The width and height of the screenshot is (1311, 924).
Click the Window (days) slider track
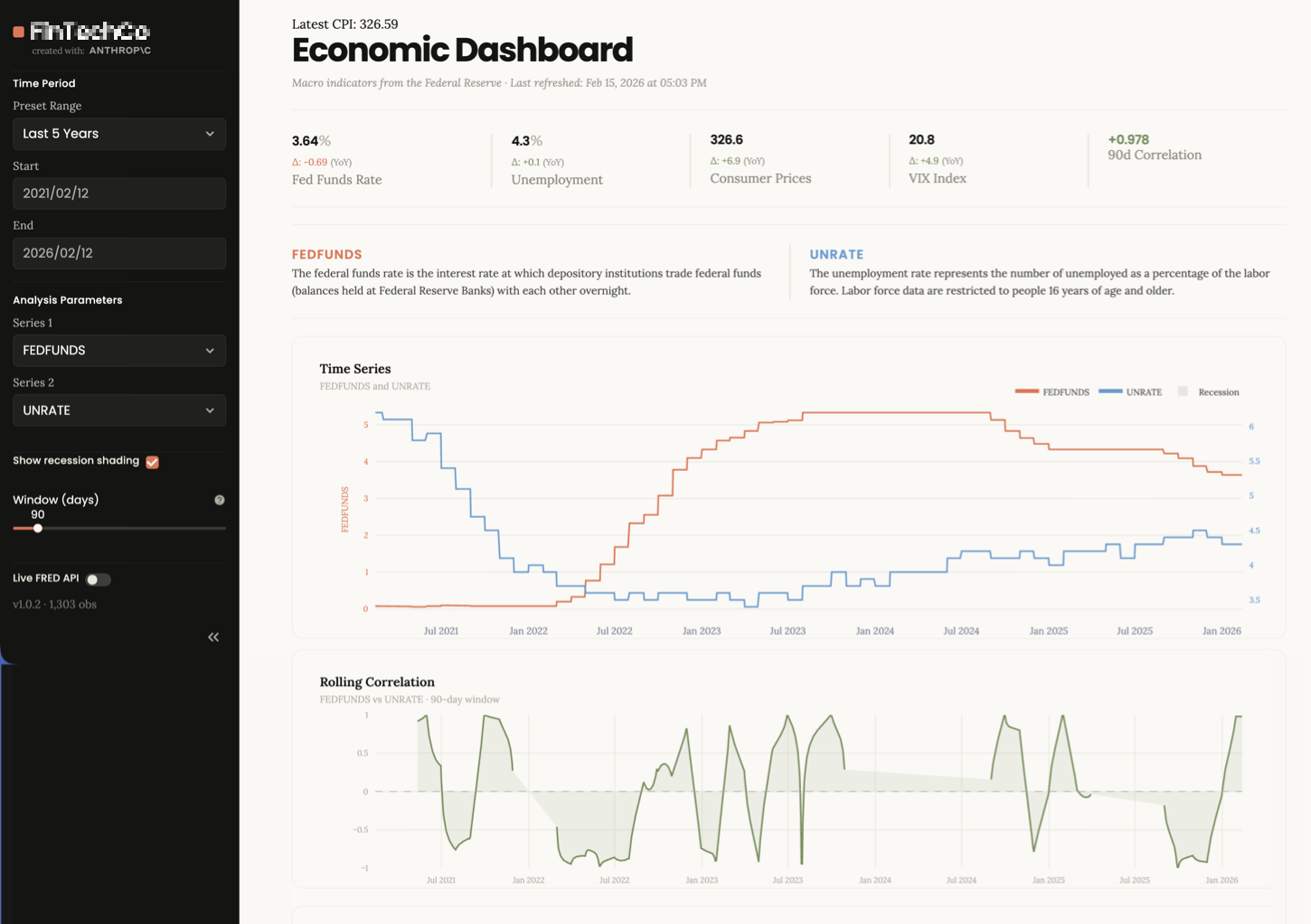pyautogui.click(x=118, y=528)
